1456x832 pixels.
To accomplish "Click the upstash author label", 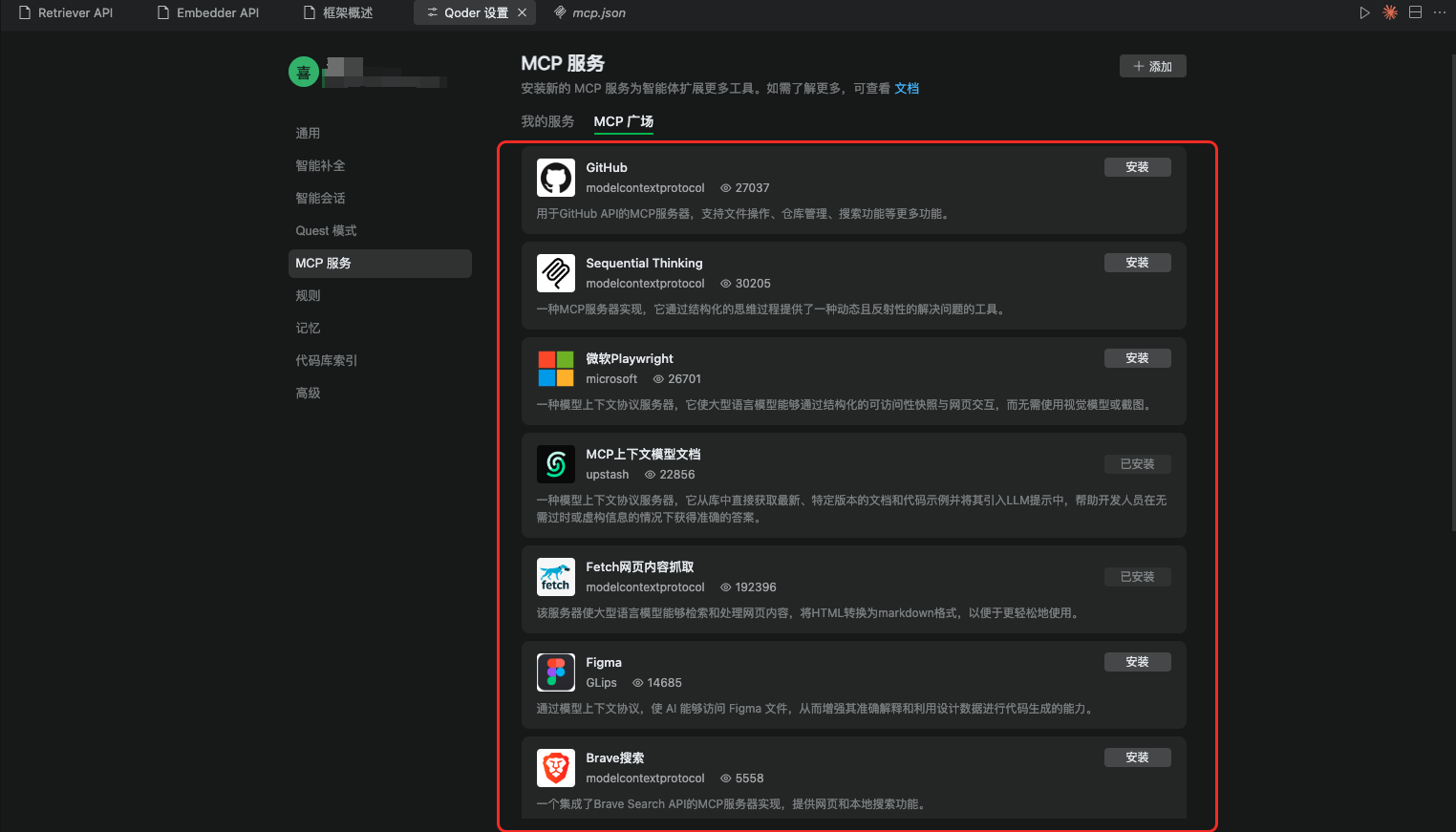I will tap(608, 475).
